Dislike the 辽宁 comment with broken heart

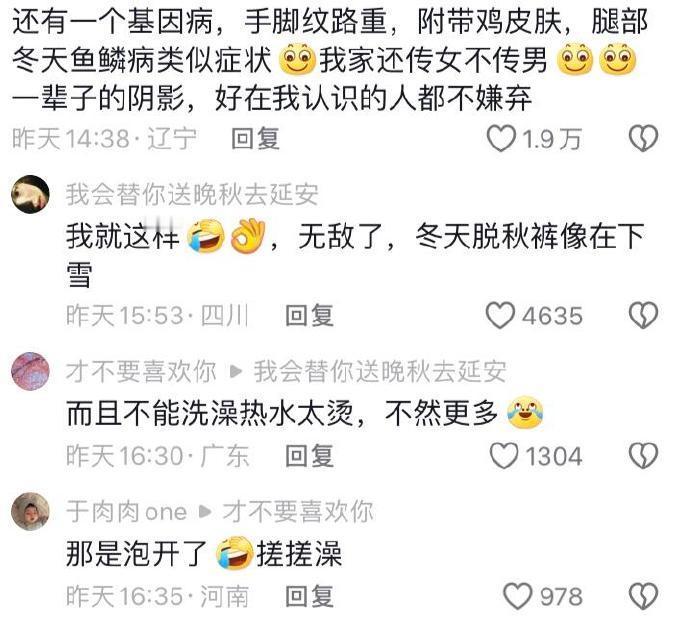click(643, 138)
